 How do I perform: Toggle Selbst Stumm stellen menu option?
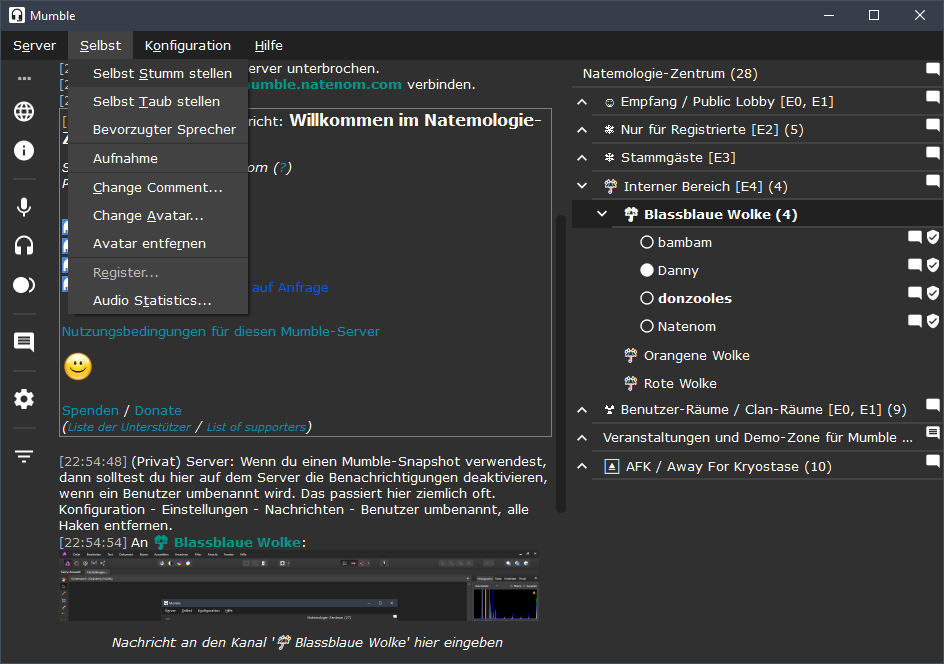tap(158, 73)
